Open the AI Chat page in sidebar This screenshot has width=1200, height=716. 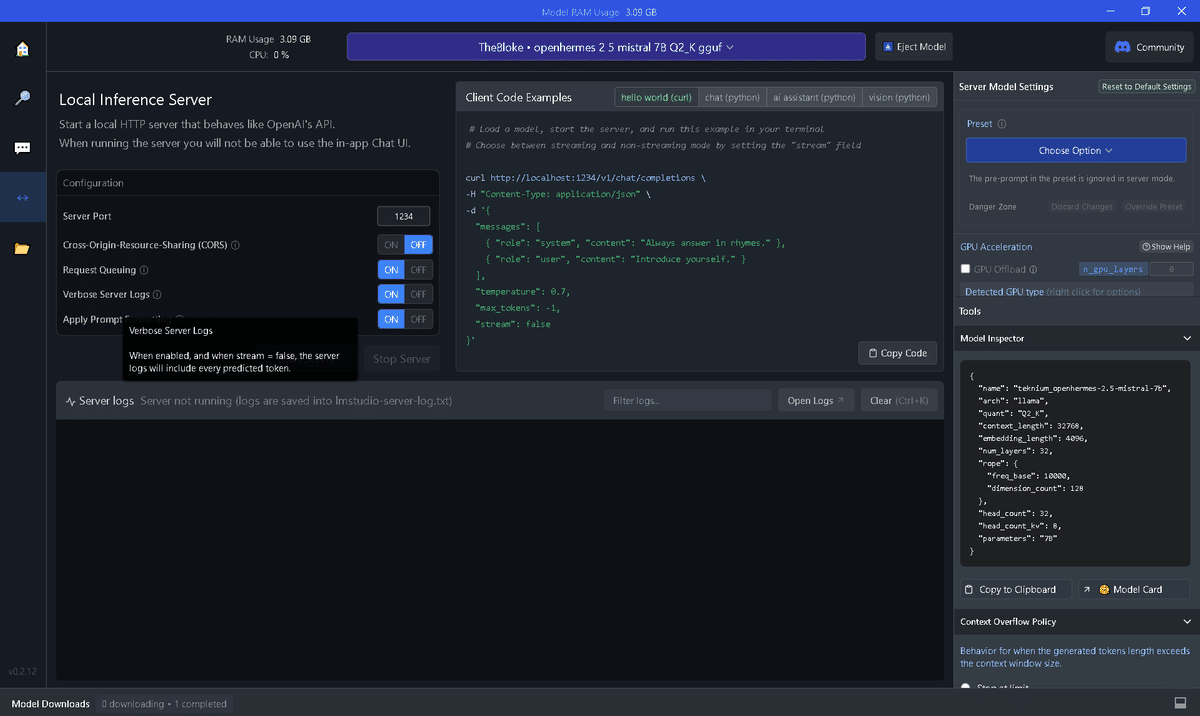22,148
